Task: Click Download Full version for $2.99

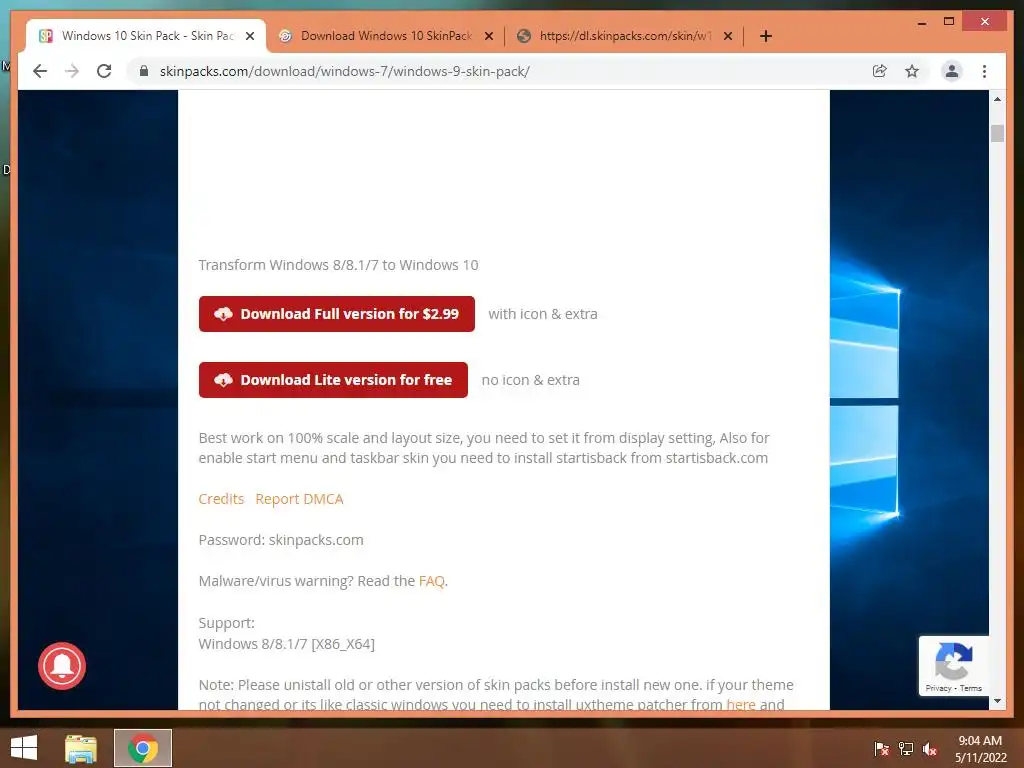Action: click(337, 314)
